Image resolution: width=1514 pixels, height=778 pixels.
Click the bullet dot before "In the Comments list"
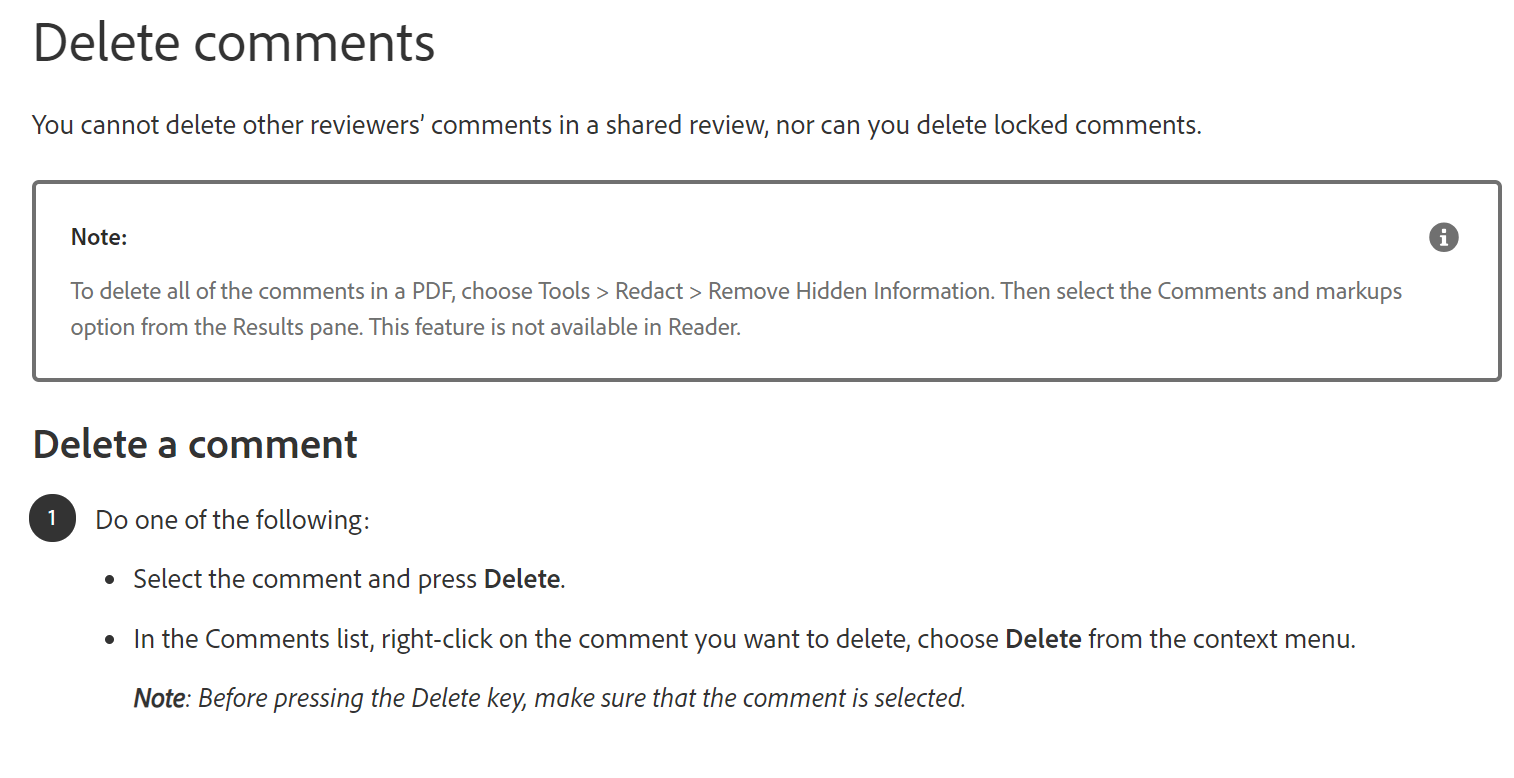(110, 640)
